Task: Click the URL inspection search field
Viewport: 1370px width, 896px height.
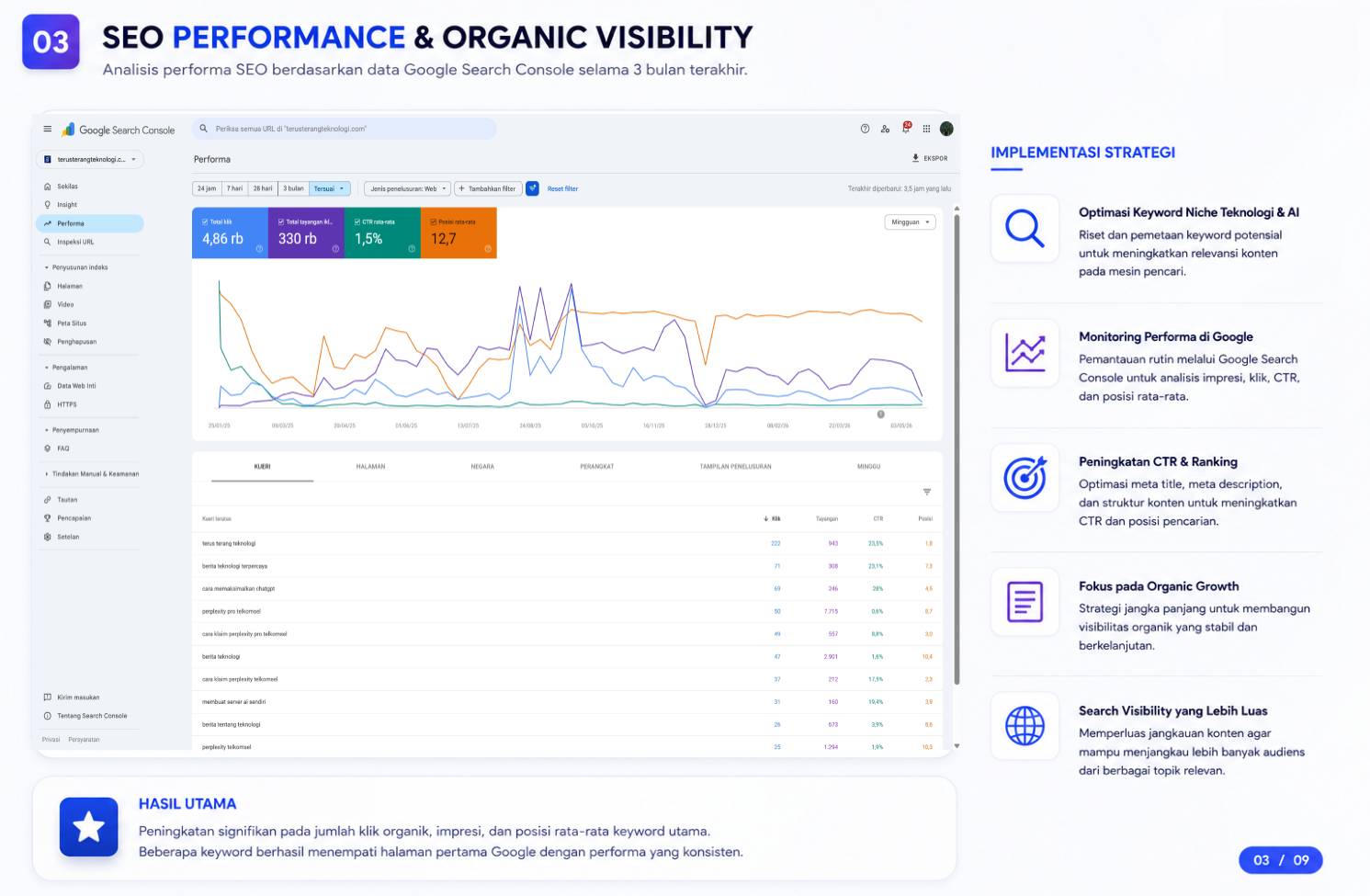Action: pyautogui.click(x=345, y=129)
